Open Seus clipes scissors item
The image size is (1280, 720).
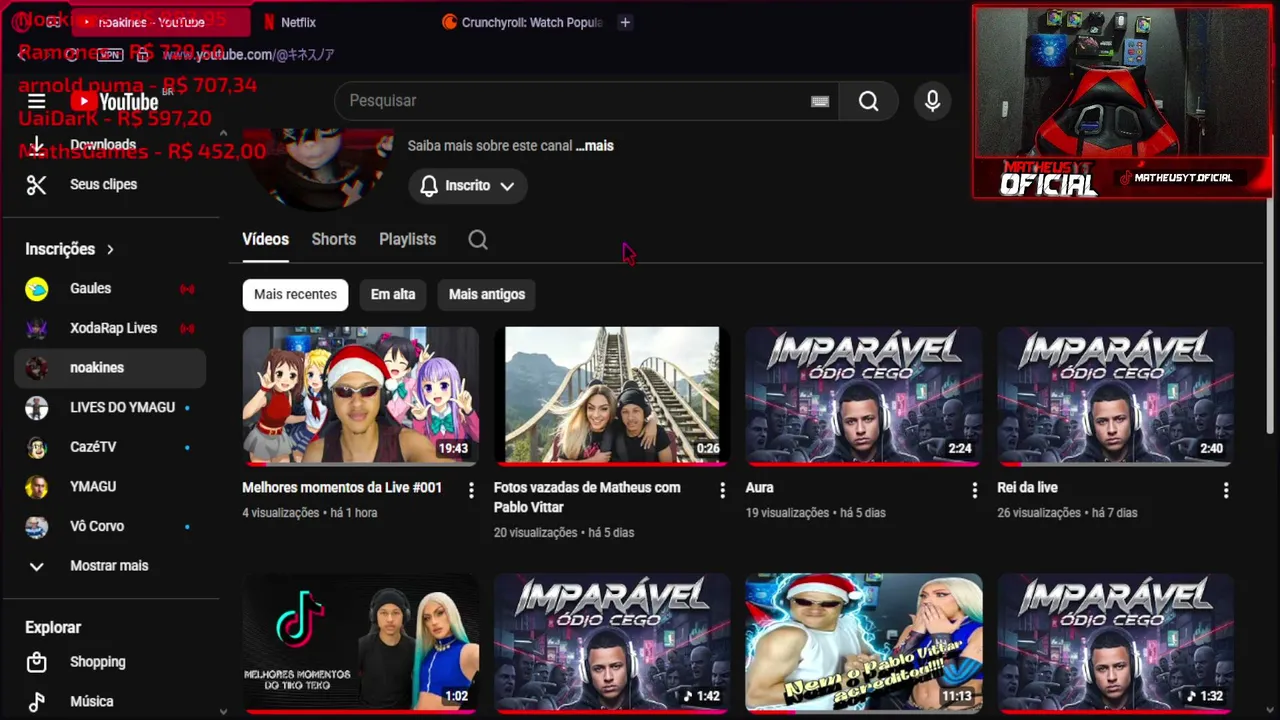[110, 184]
